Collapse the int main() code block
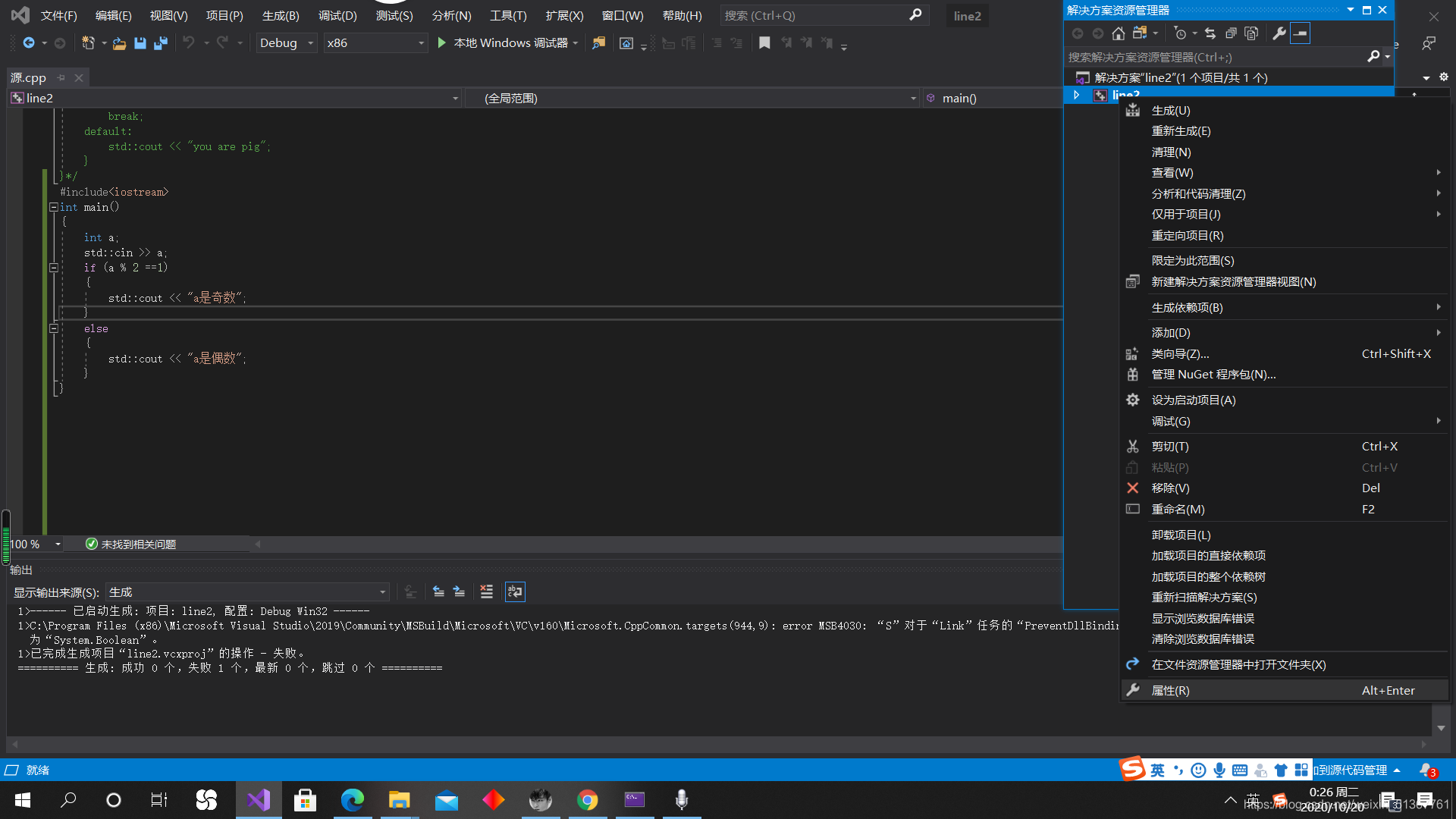The image size is (1456, 819). [x=54, y=207]
